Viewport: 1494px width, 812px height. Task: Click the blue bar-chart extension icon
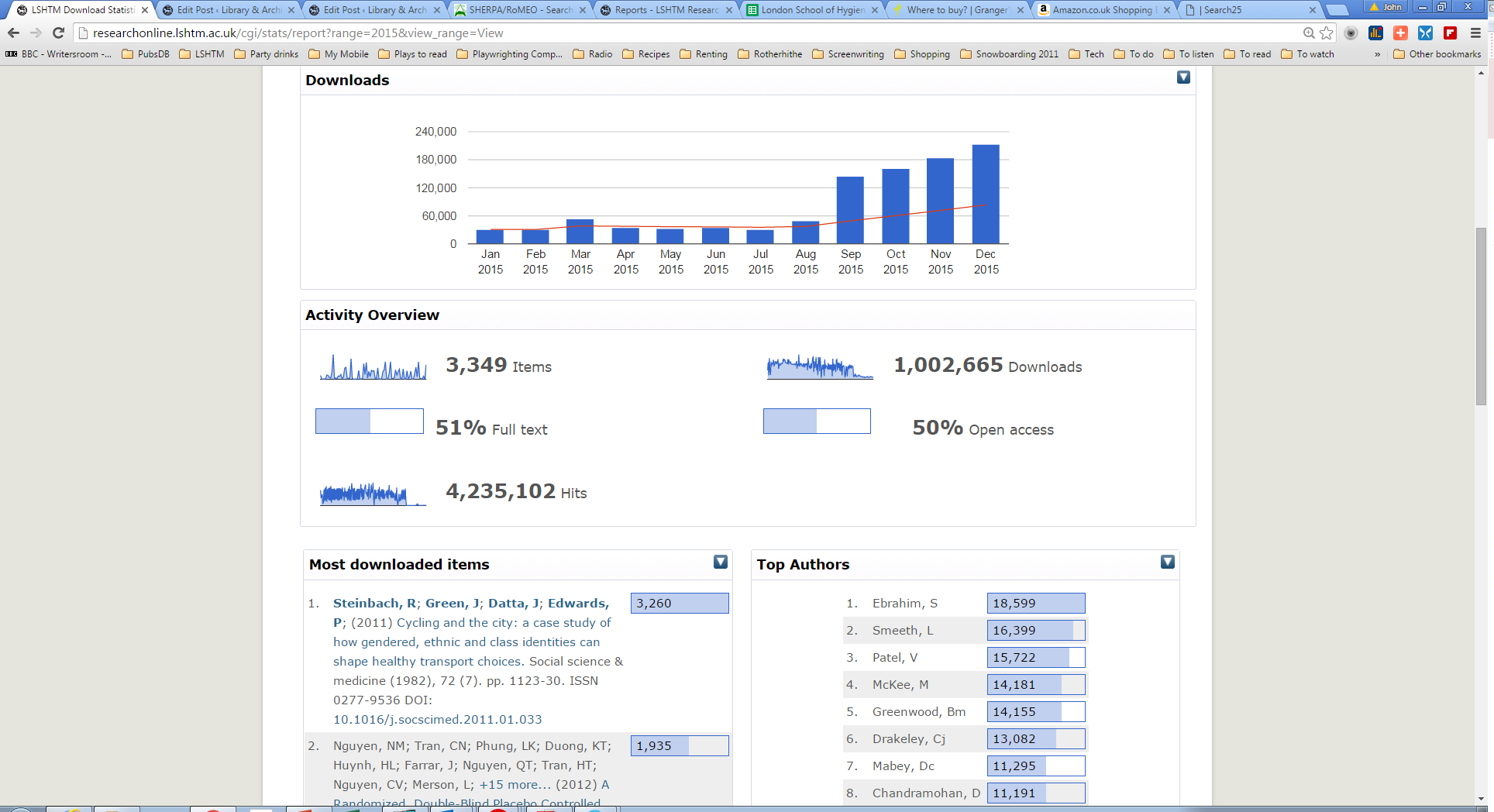pyautogui.click(x=1375, y=33)
